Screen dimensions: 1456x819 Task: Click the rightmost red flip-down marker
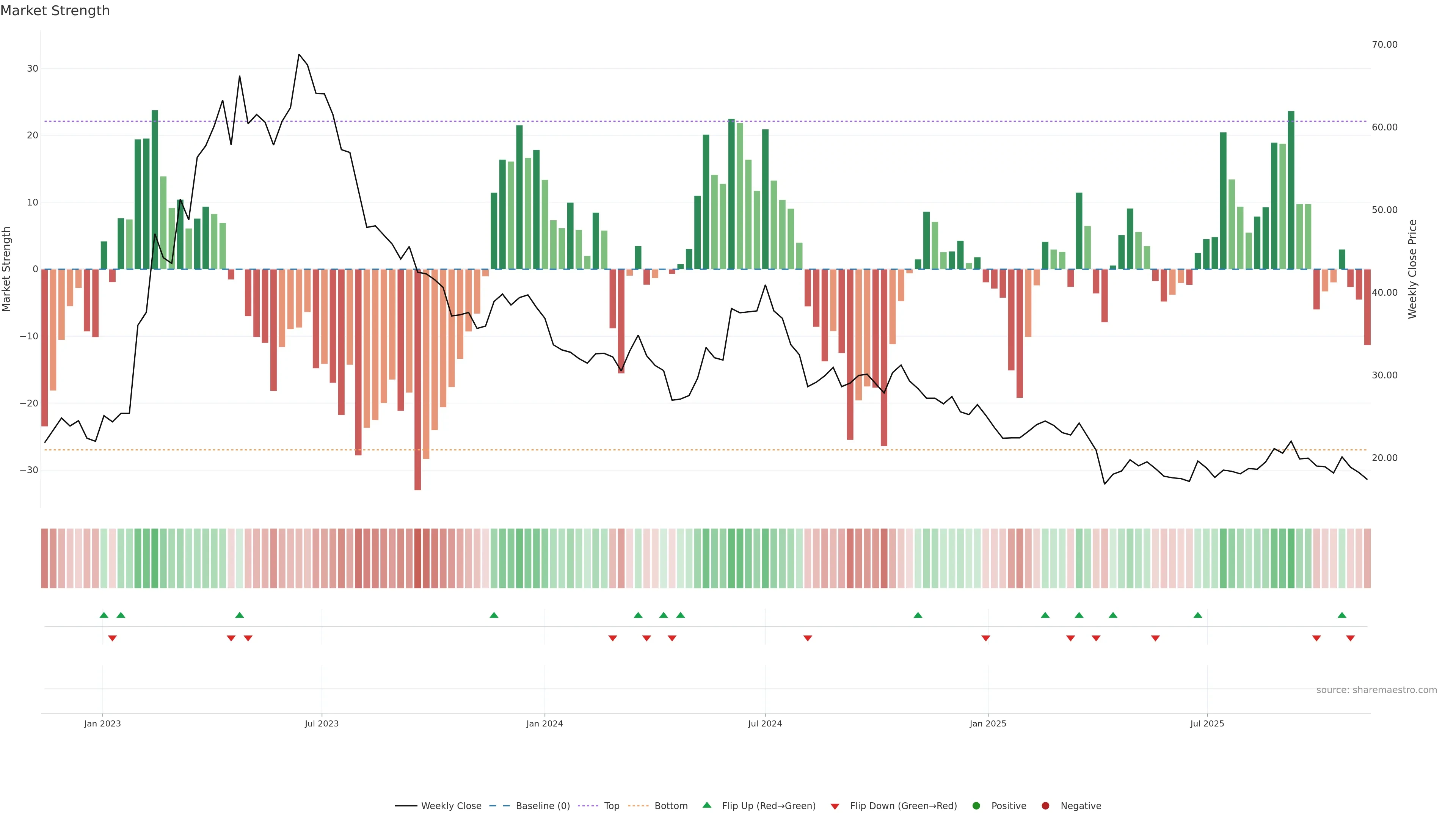pos(1350,638)
